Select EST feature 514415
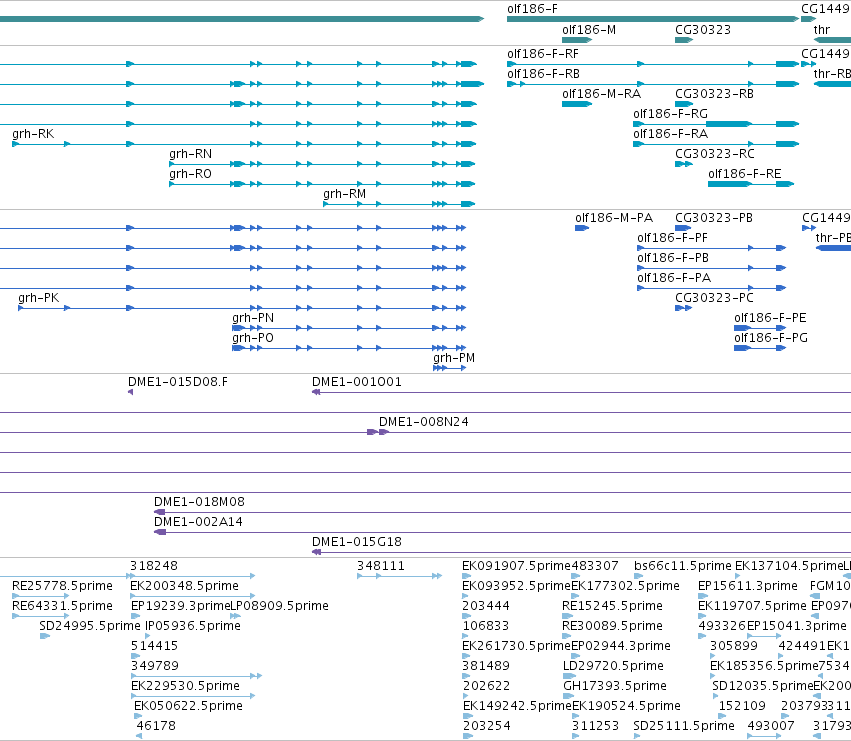The height and width of the screenshot is (741, 851). tap(154, 647)
